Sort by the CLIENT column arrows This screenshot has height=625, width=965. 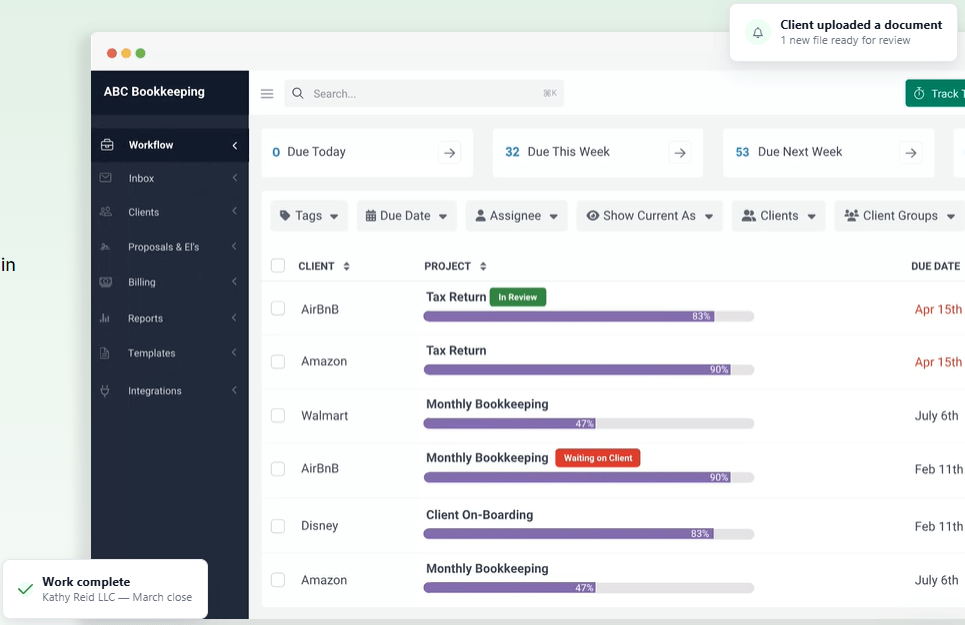point(346,266)
